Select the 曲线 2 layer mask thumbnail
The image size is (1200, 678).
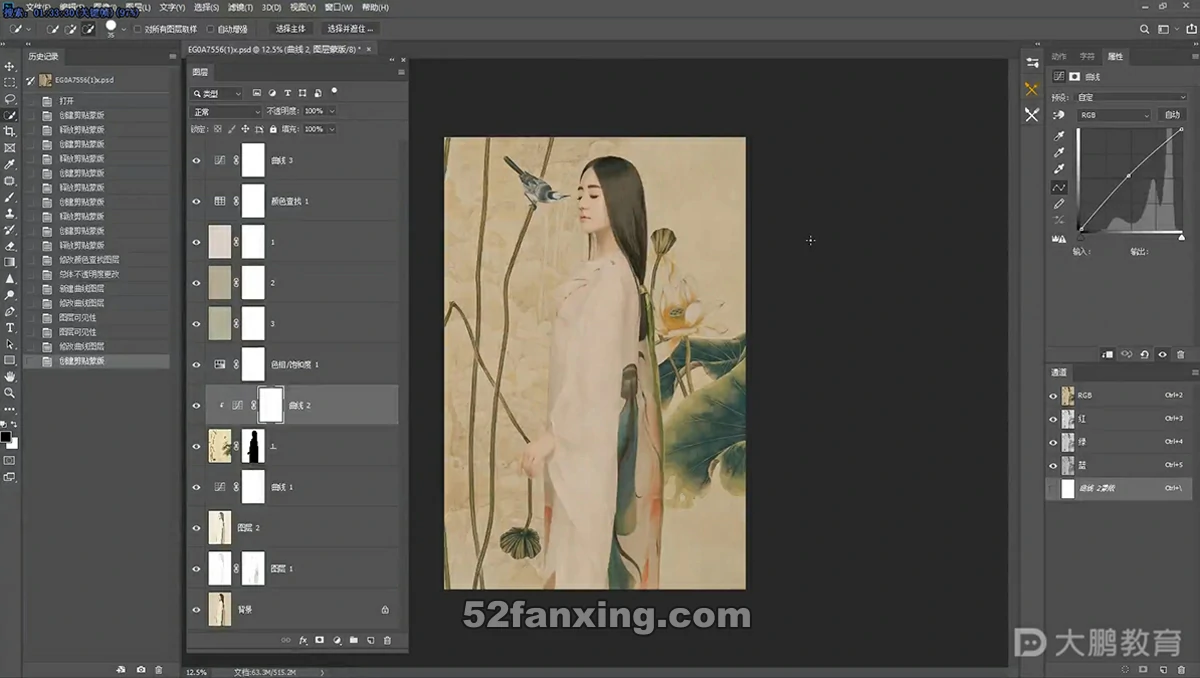[x=271, y=405]
